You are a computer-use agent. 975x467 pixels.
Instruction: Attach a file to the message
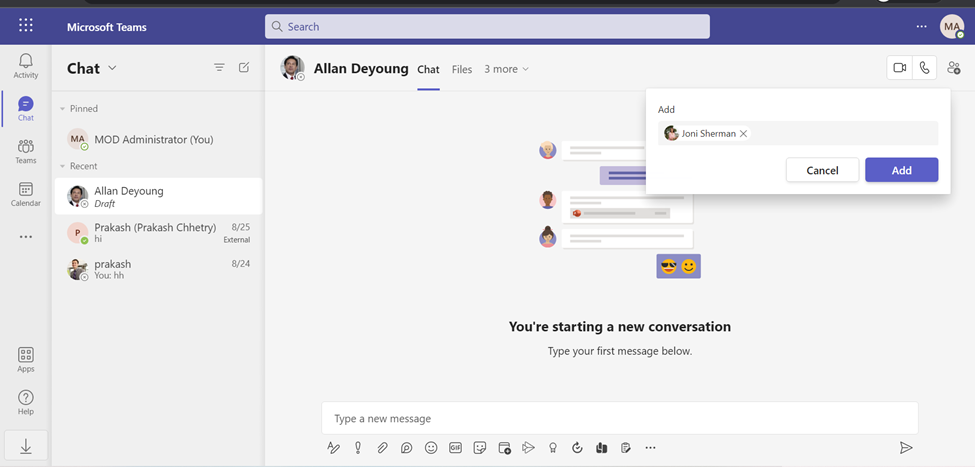pos(382,448)
